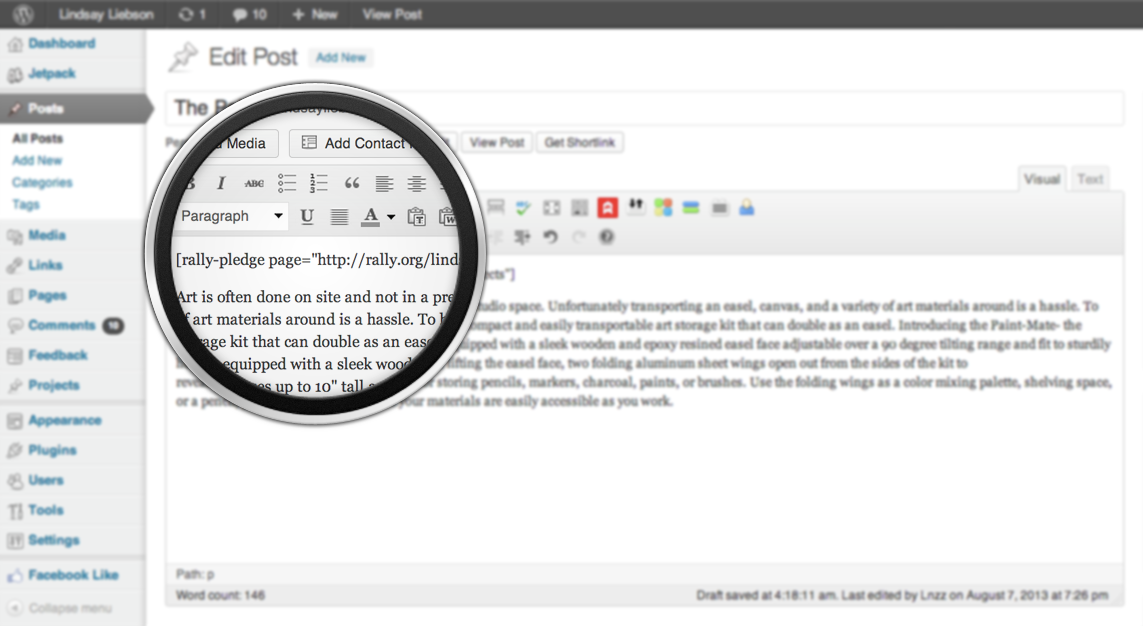Open the Tools menu item

[x=46, y=510]
